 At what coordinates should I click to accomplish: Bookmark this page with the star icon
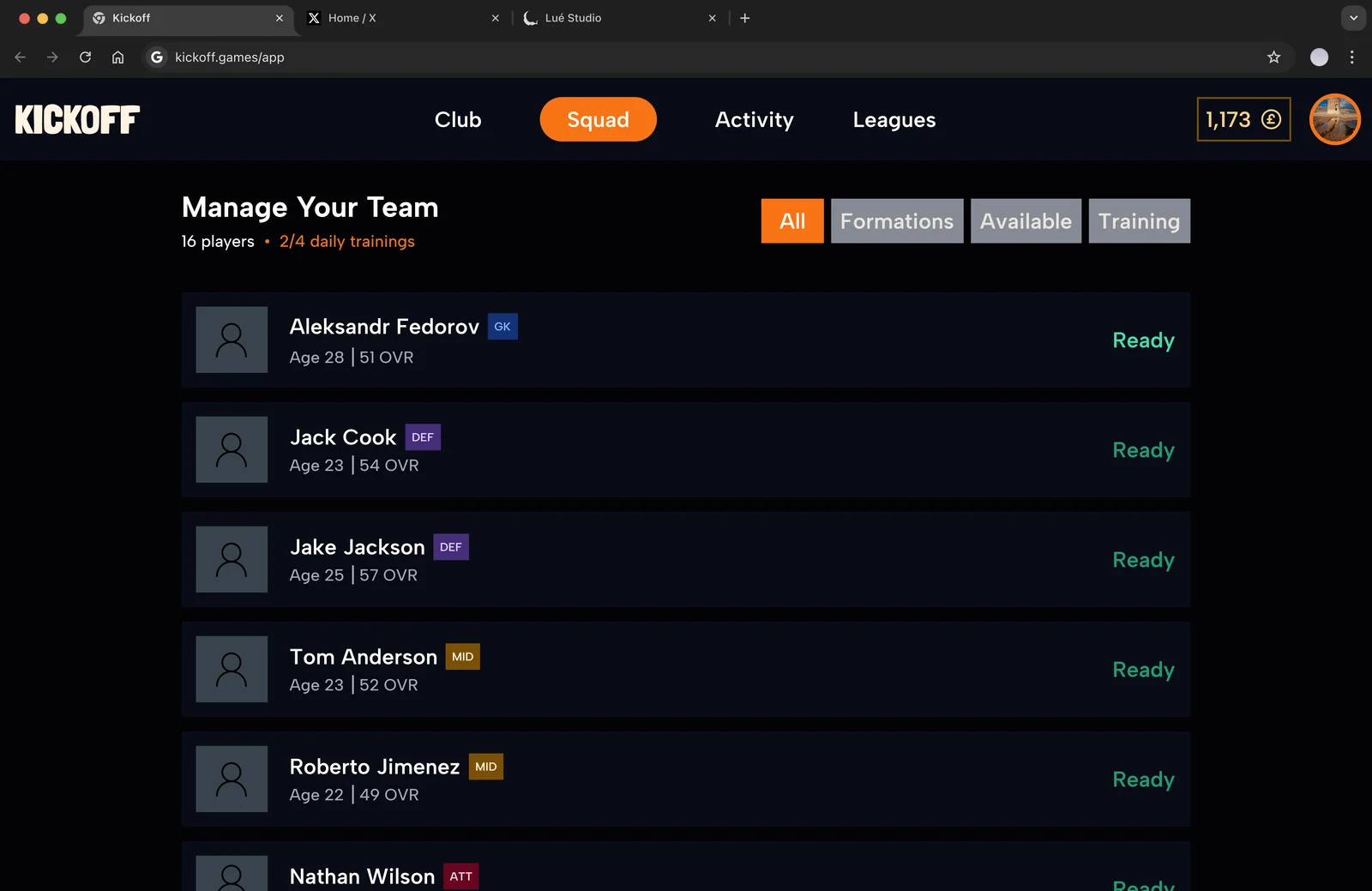1273,57
